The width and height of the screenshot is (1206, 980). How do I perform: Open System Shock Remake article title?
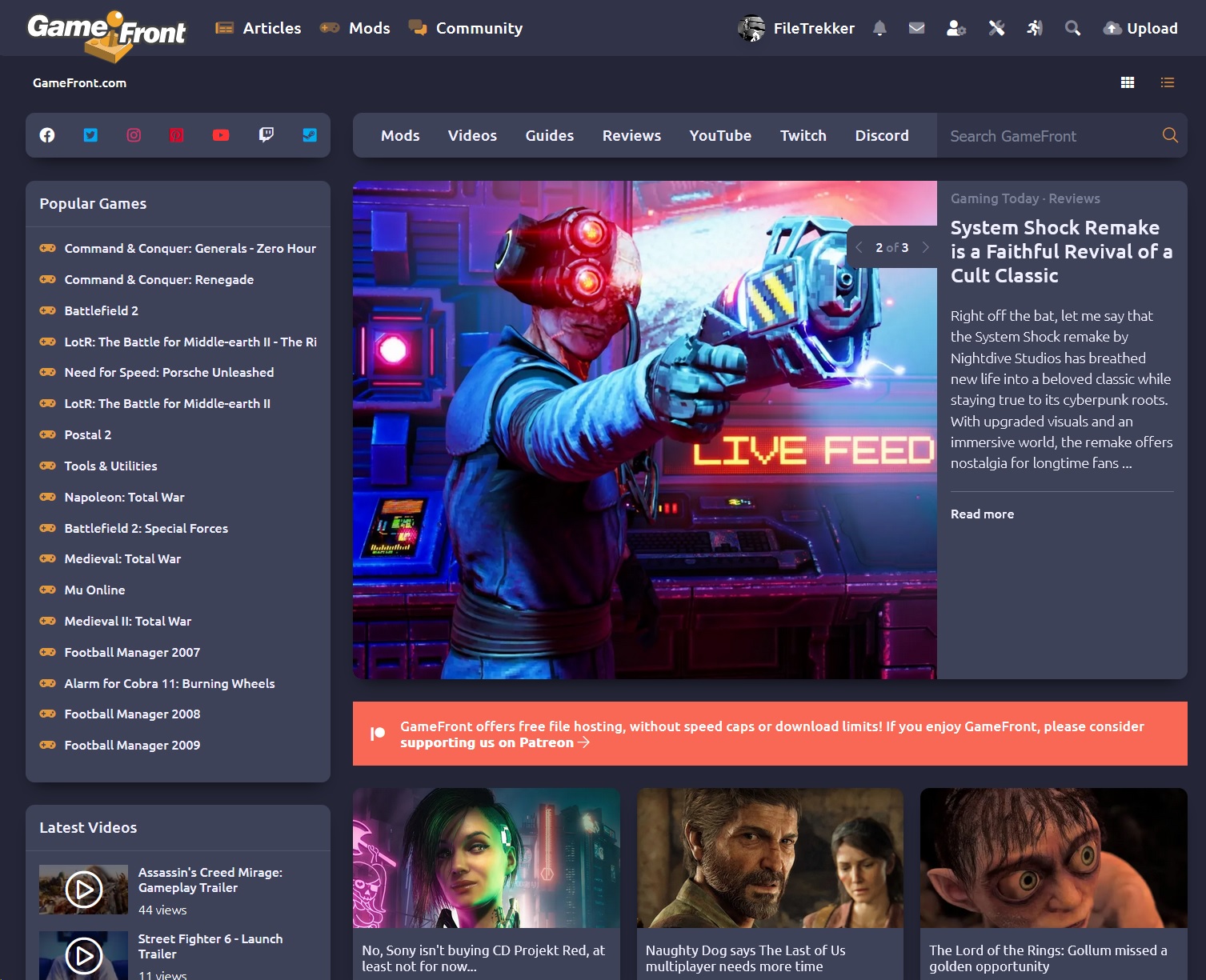(1061, 251)
